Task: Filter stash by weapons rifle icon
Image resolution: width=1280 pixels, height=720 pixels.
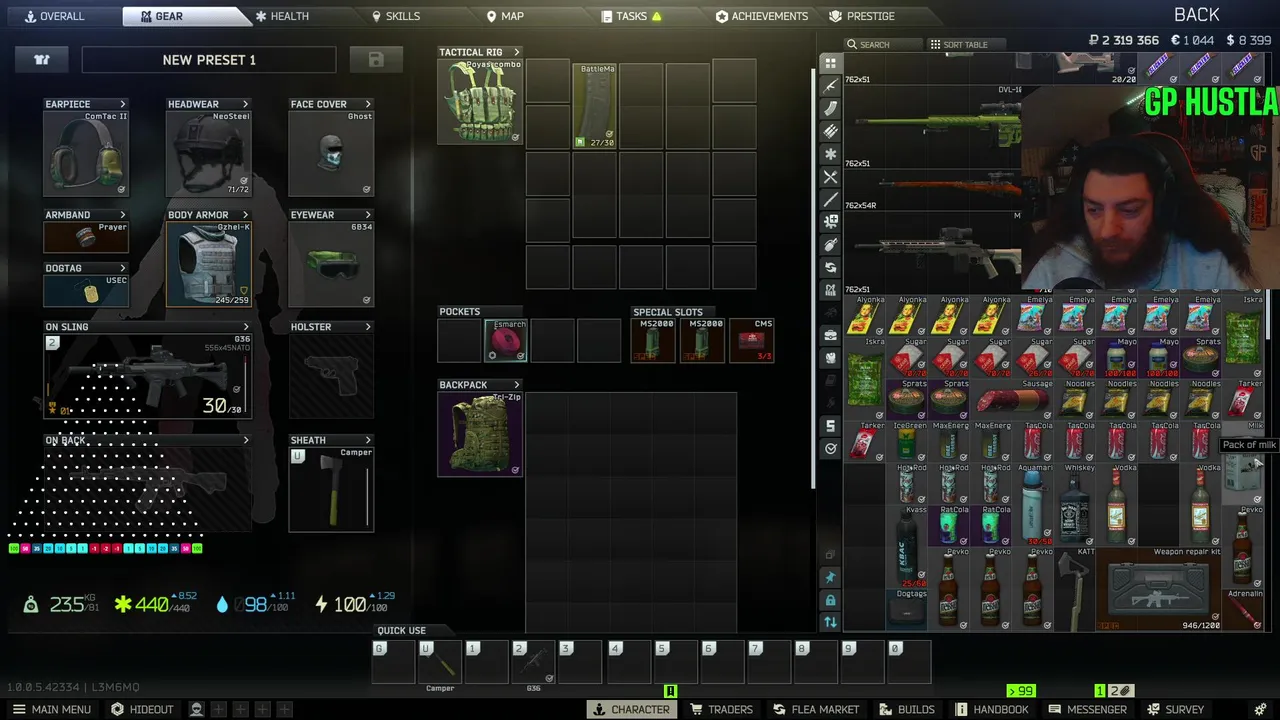Action: pyautogui.click(x=830, y=86)
